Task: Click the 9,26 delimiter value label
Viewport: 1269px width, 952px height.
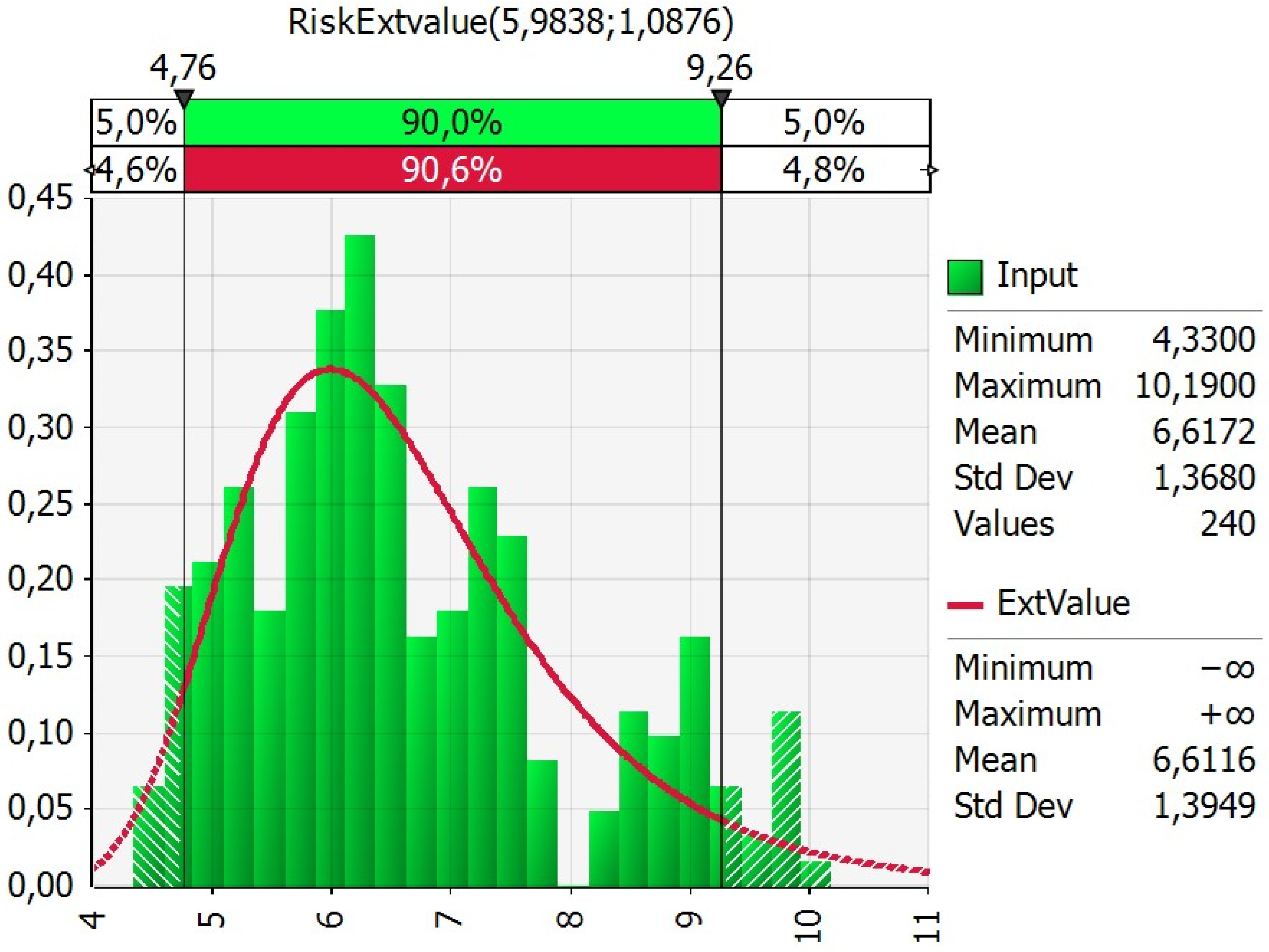Action: [720, 68]
